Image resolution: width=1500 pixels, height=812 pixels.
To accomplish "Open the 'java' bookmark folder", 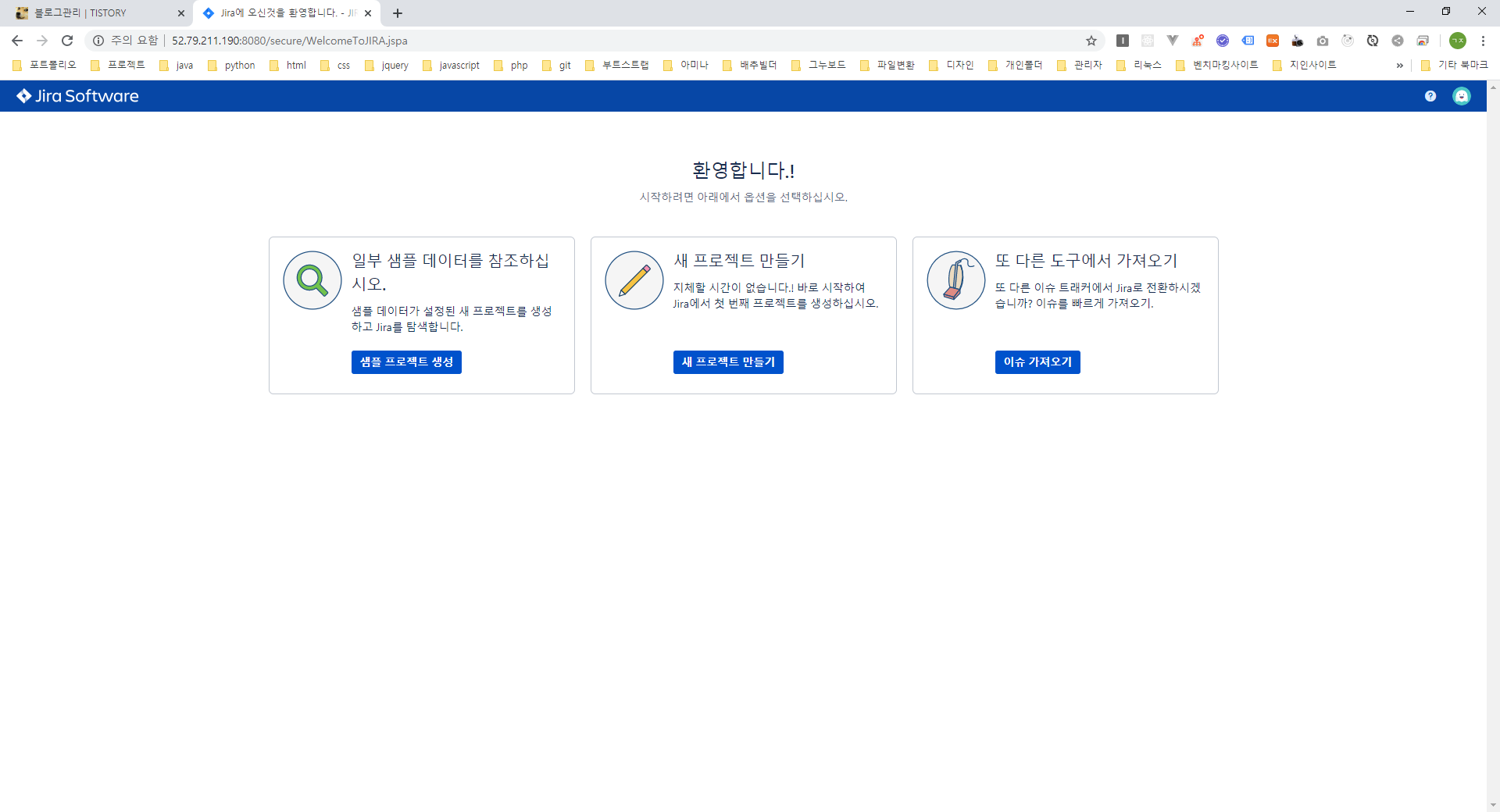I will tap(176, 66).
